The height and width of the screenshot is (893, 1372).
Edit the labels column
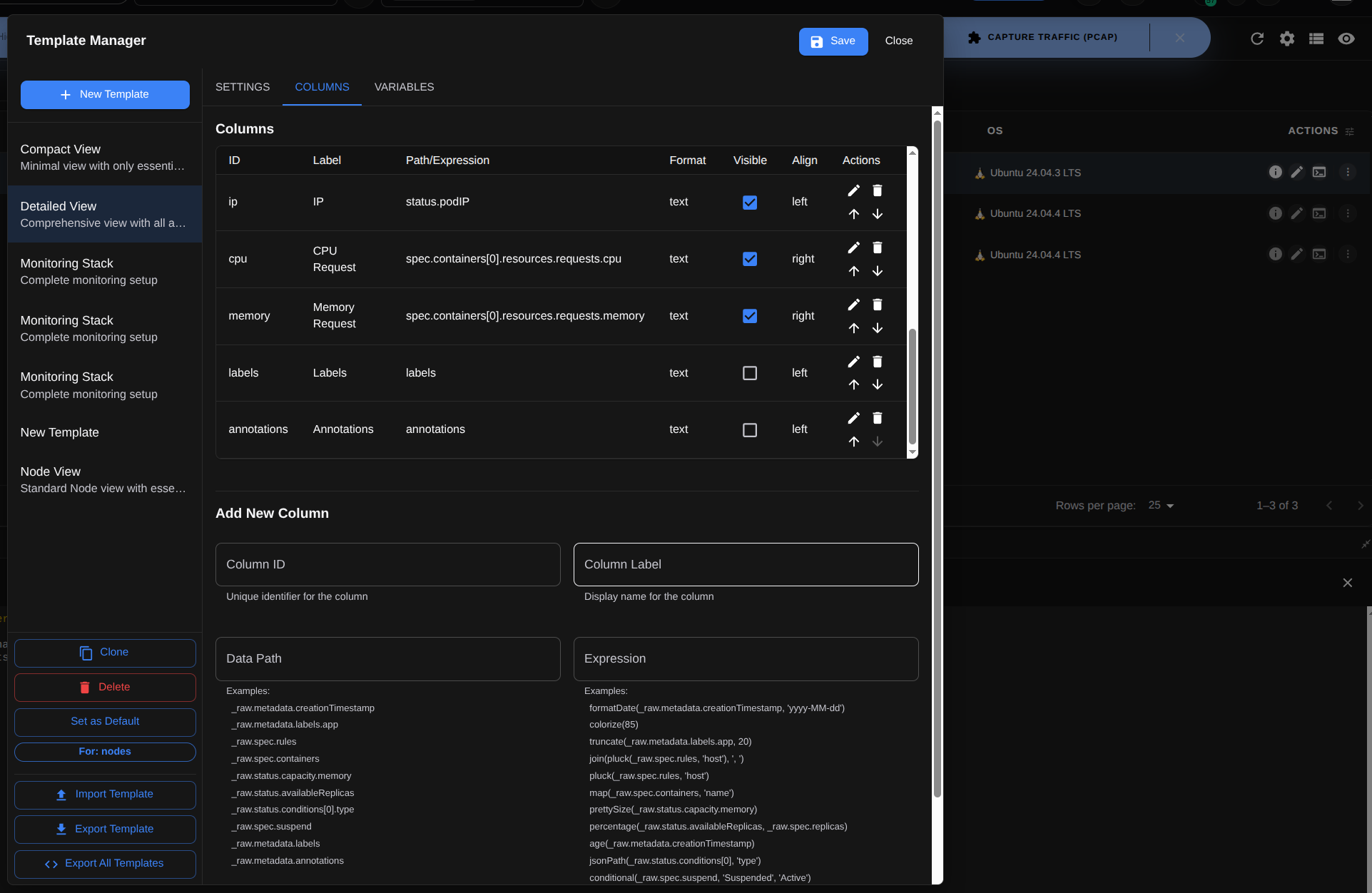tap(853, 362)
